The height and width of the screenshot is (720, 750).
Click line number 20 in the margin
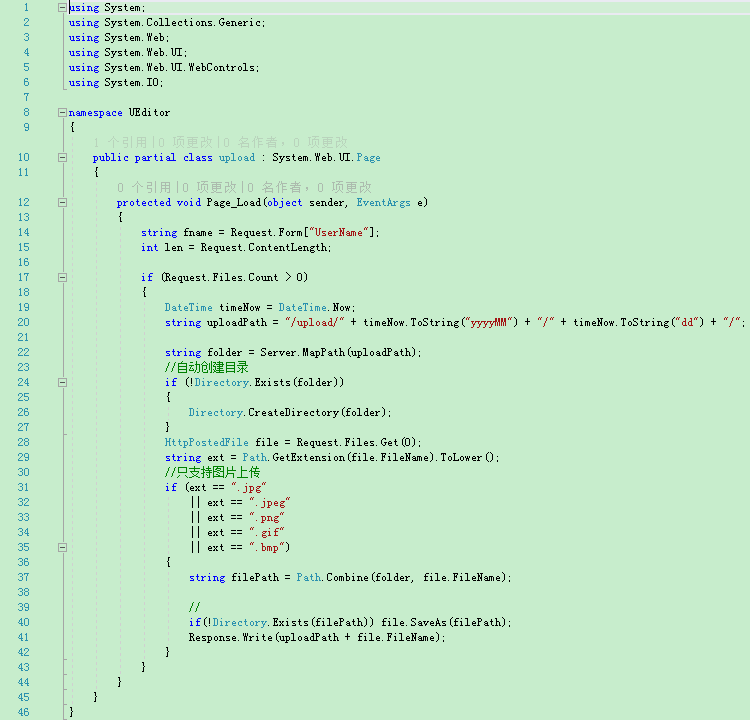pos(23,322)
